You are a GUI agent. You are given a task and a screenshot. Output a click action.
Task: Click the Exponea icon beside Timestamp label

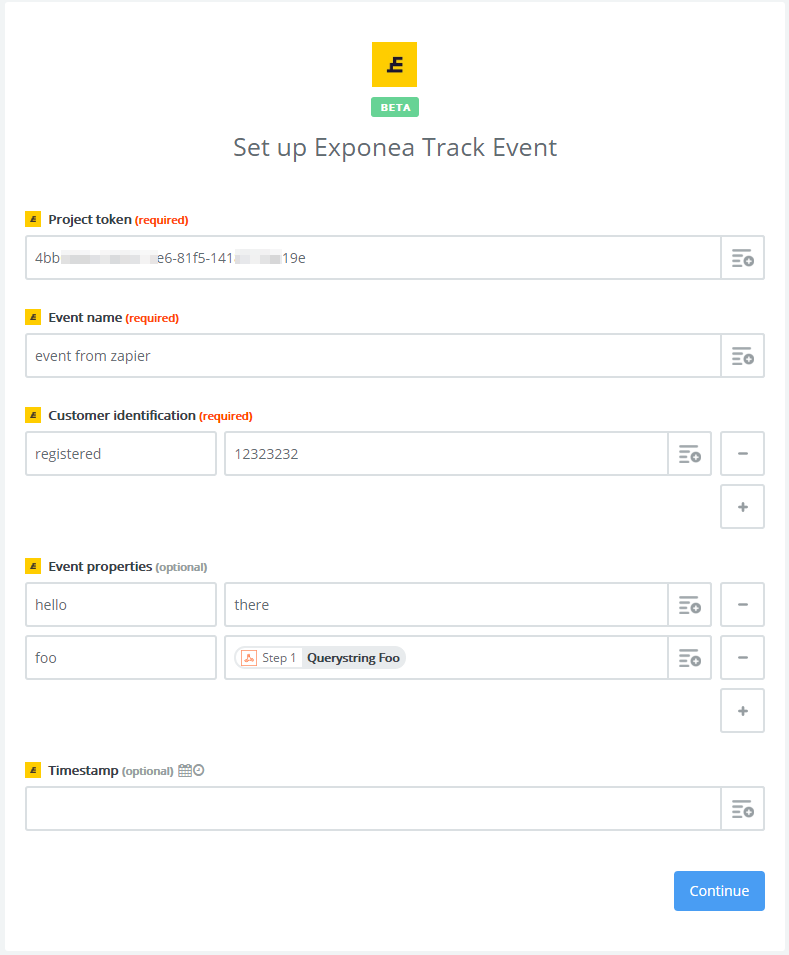coord(33,770)
